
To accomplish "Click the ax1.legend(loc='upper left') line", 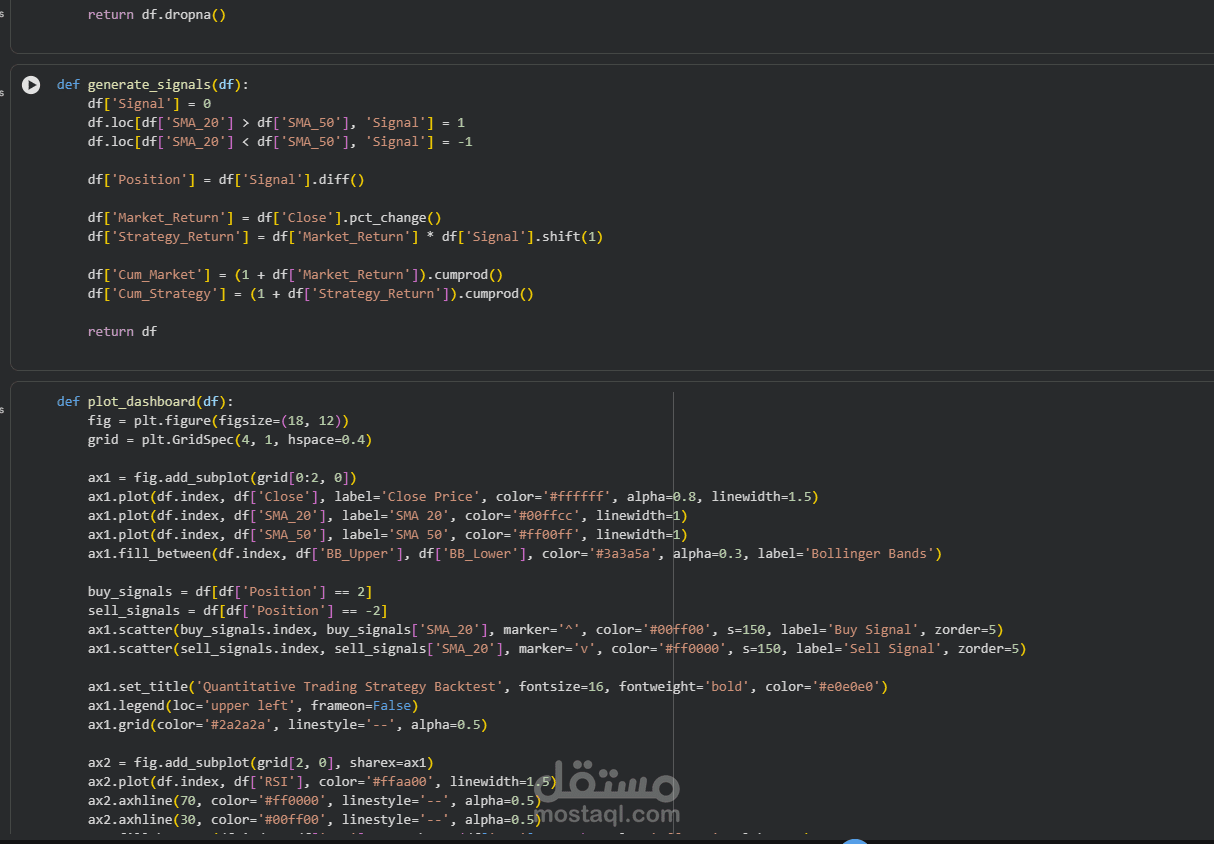I will (253, 706).
